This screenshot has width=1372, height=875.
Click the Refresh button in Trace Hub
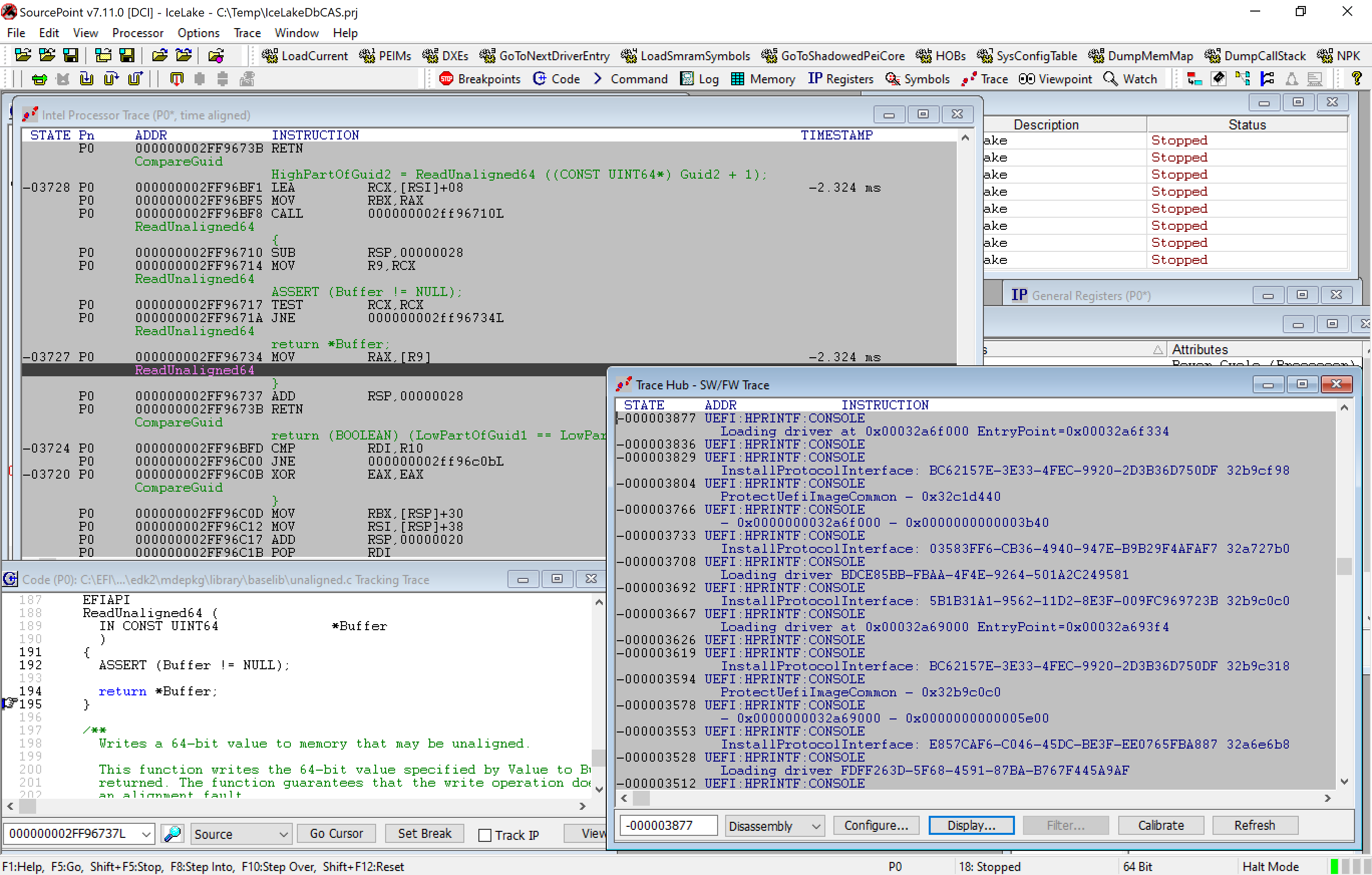(1255, 825)
